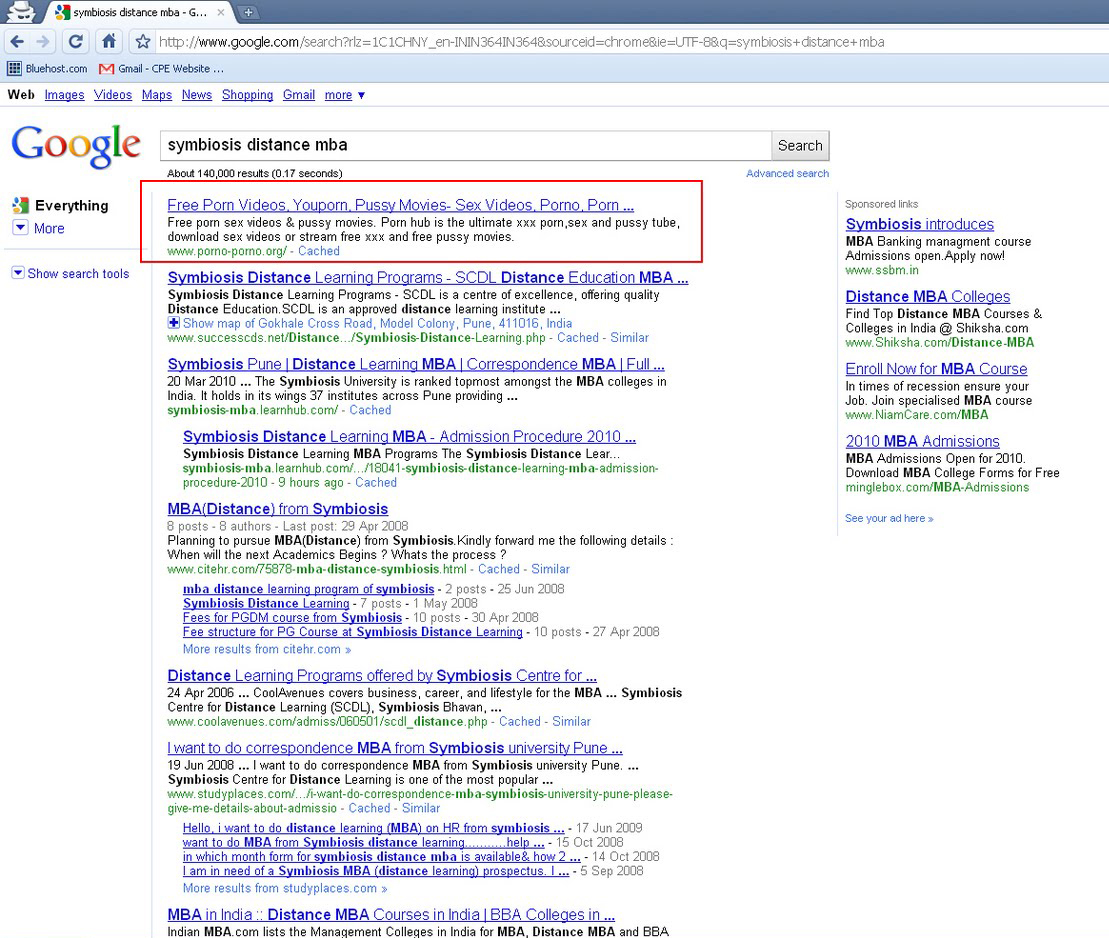1109x938 pixels.
Task: Open mba distance learning program of symbiosis thread
Action: (308, 589)
